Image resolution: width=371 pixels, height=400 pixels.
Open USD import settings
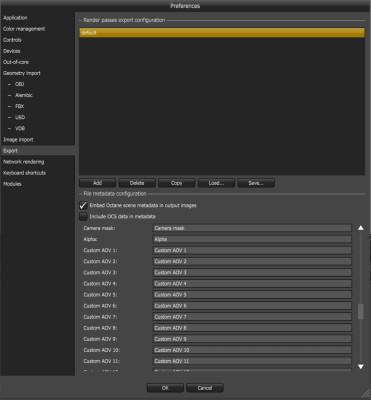tap(20, 117)
